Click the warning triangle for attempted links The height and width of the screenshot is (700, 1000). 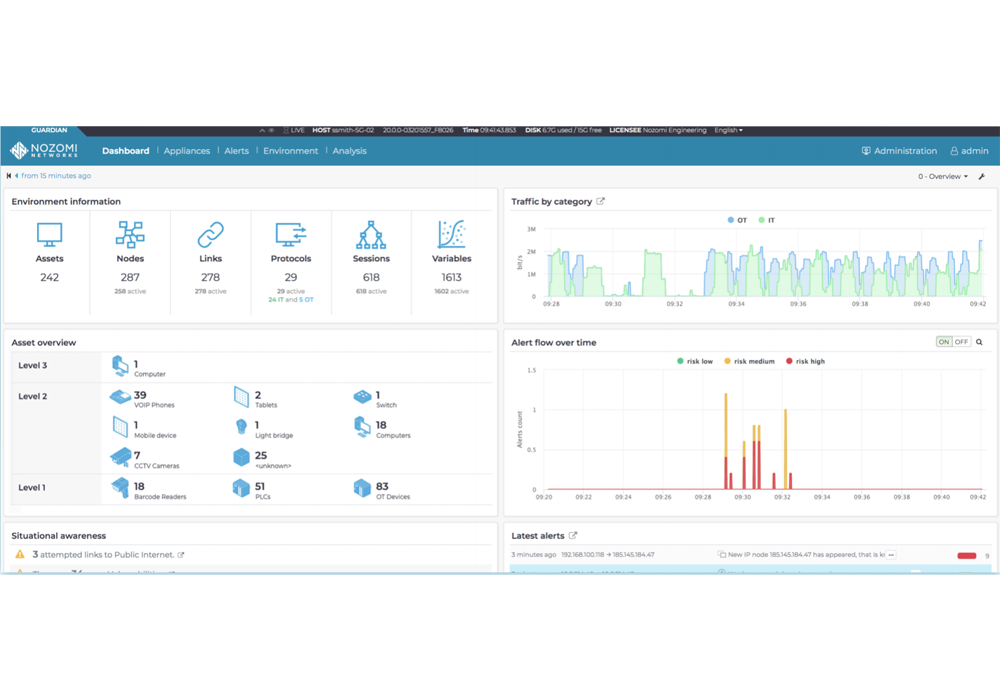(20, 554)
